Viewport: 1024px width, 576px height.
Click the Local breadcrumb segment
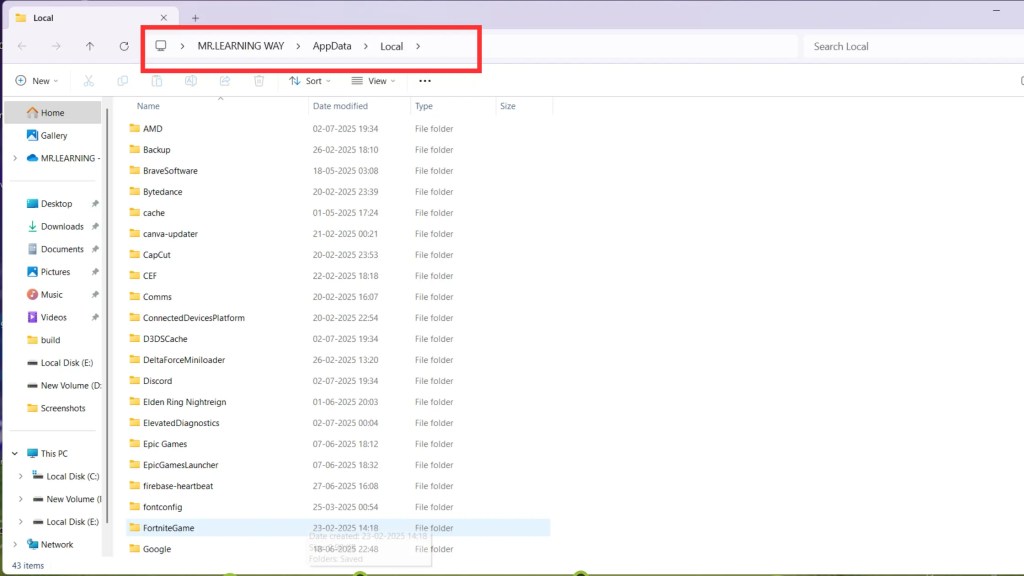391,46
